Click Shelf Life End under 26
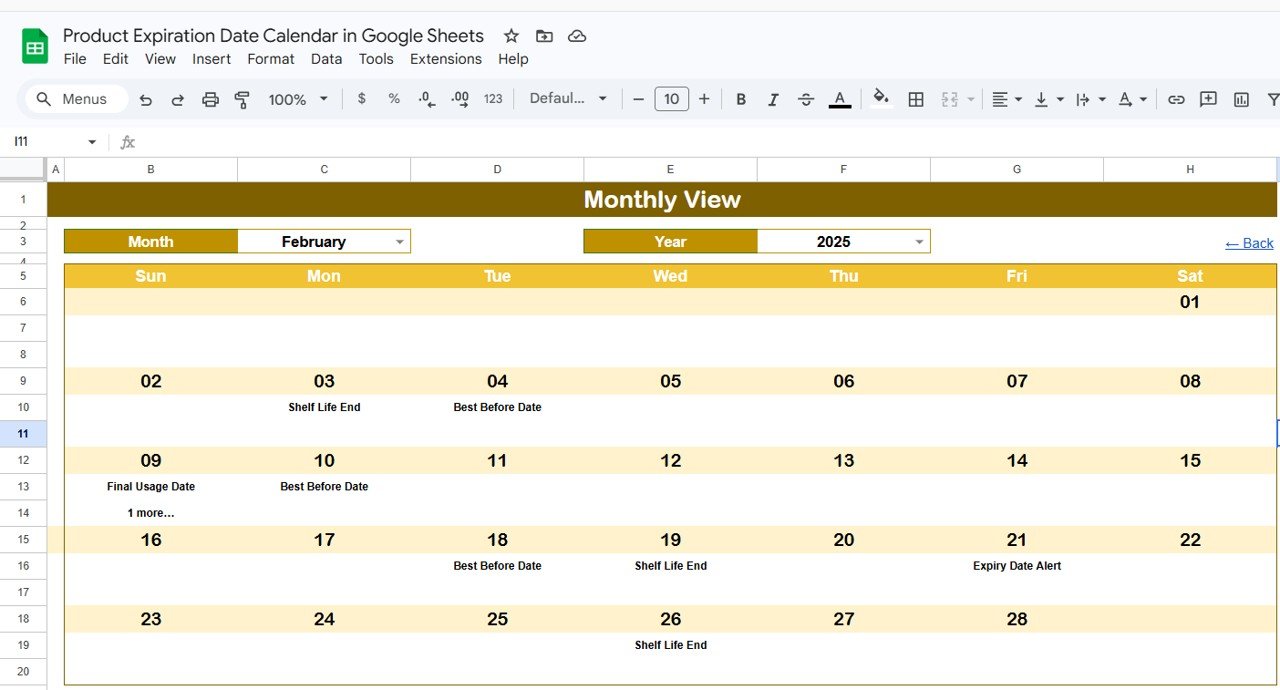1280x690 pixels. [671, 645]
